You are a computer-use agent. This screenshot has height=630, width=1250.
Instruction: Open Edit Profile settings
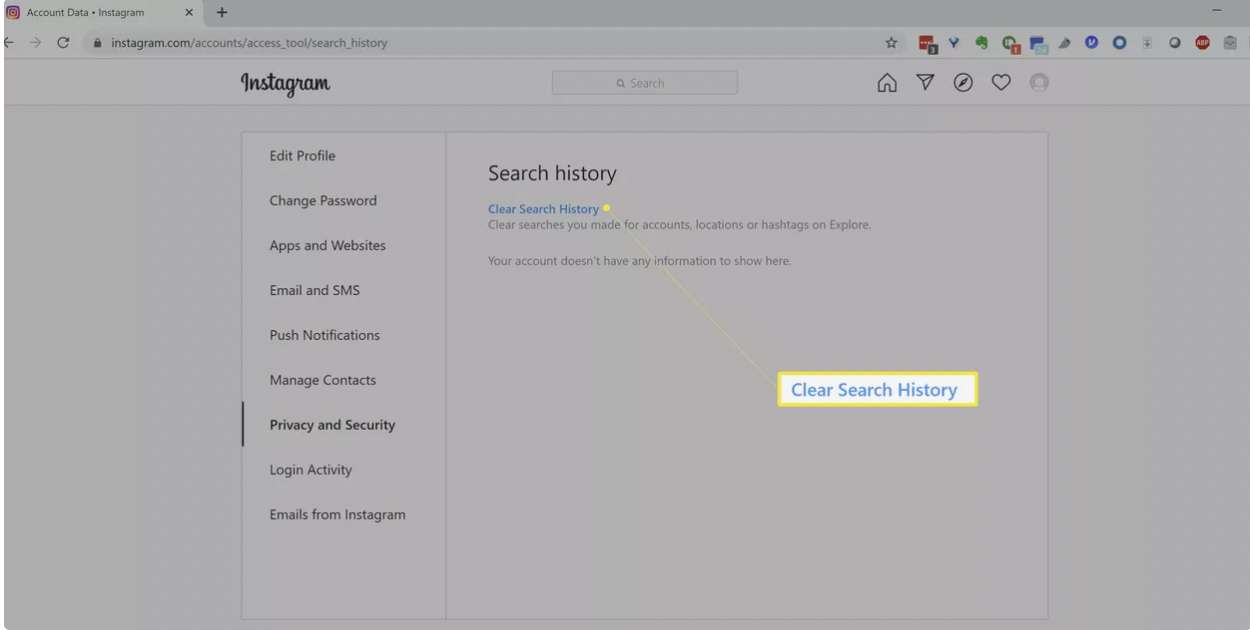click(302, 155)
